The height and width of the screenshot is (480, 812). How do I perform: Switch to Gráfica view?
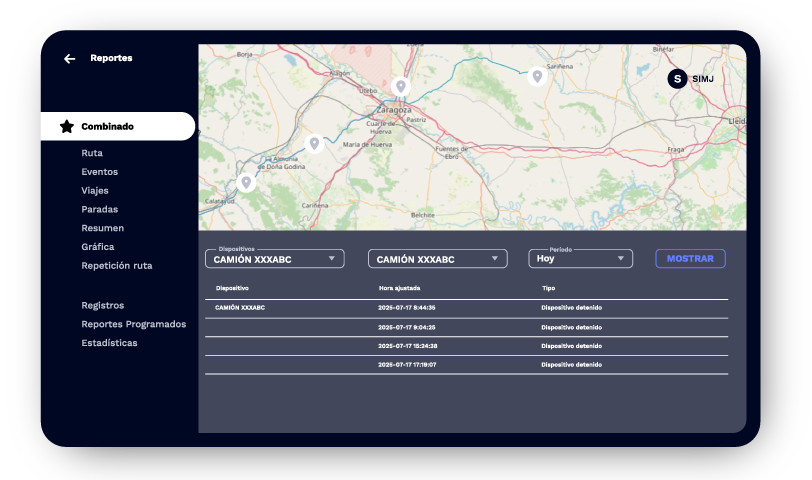[x=98, y=246]
